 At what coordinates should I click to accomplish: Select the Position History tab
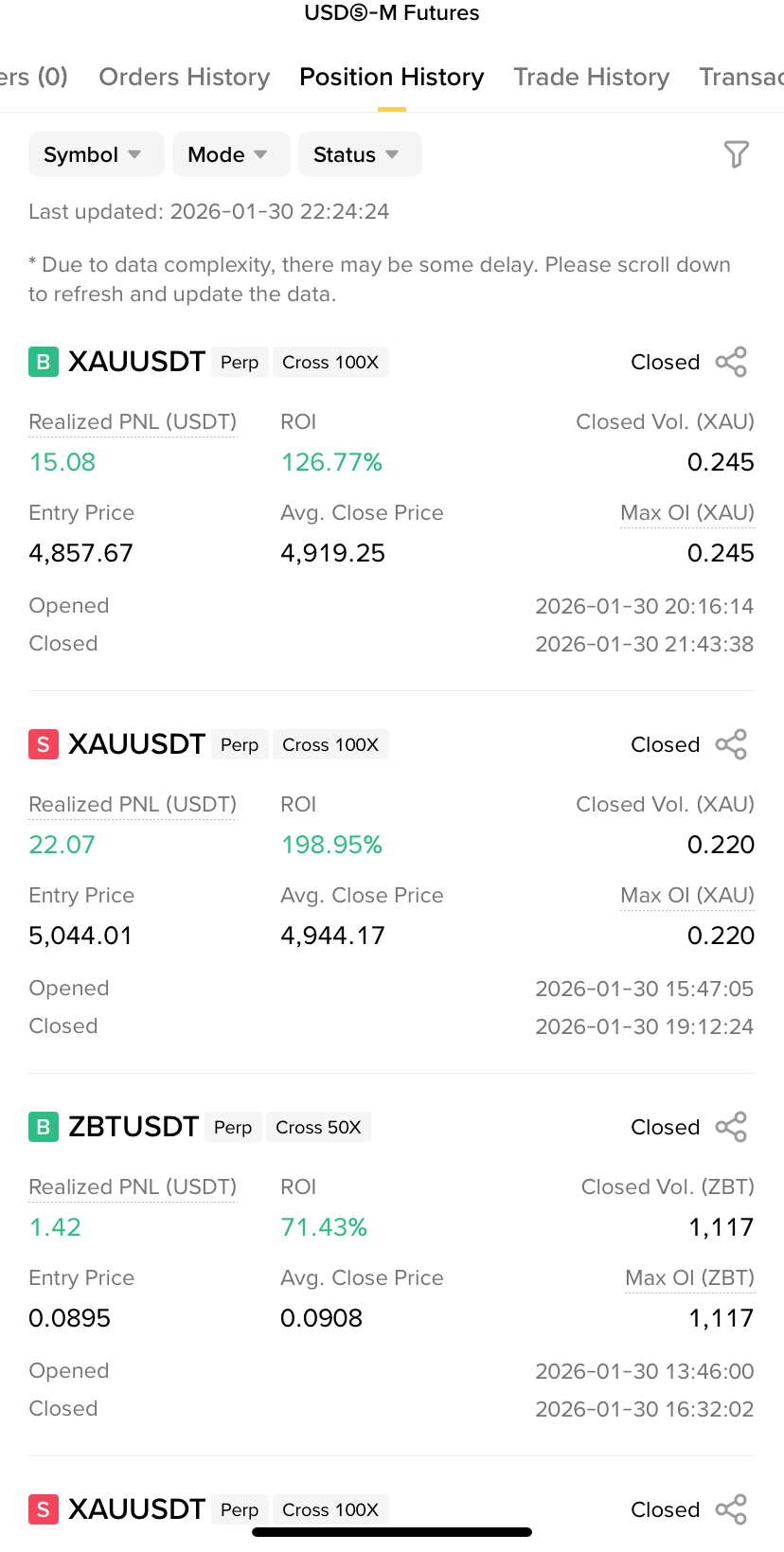[x=391, y=77]
